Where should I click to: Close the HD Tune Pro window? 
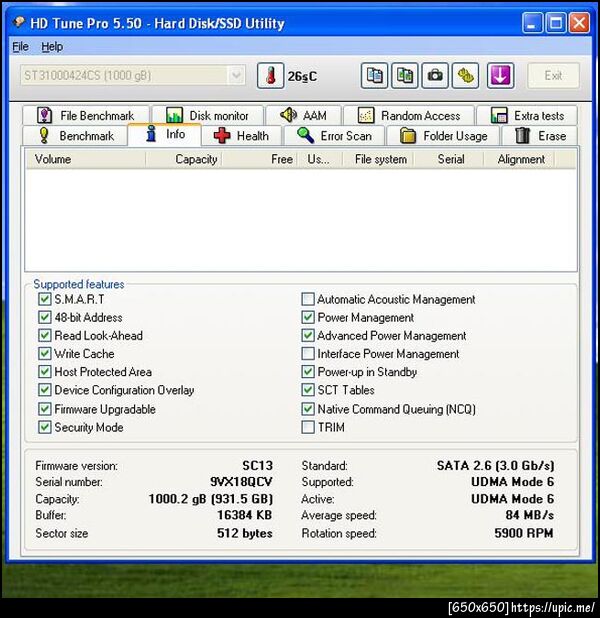(580, 22)
